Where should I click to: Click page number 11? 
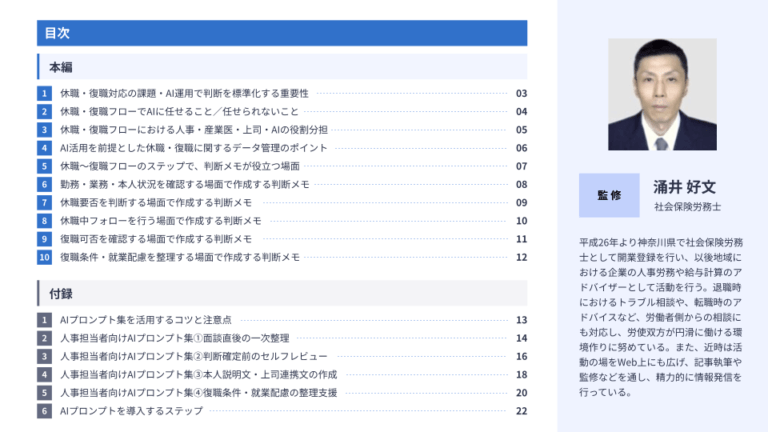point(521,239)
